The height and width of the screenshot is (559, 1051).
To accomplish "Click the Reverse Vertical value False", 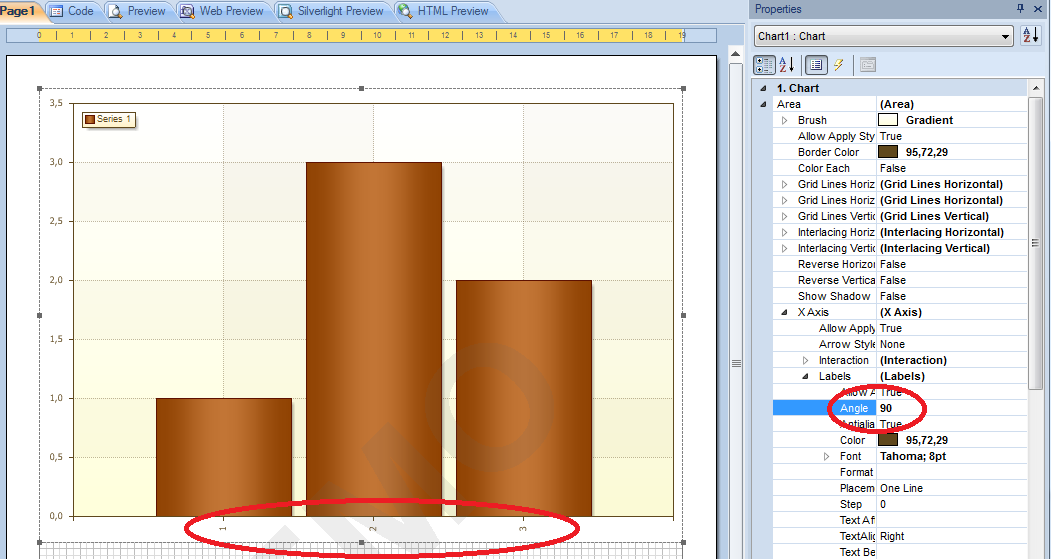I will tap(893, 280).
